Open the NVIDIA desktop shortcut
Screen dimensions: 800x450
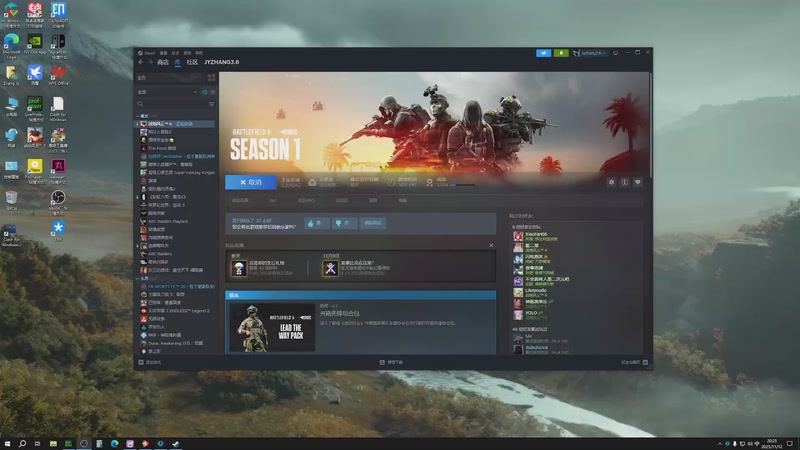coord(35,45)
